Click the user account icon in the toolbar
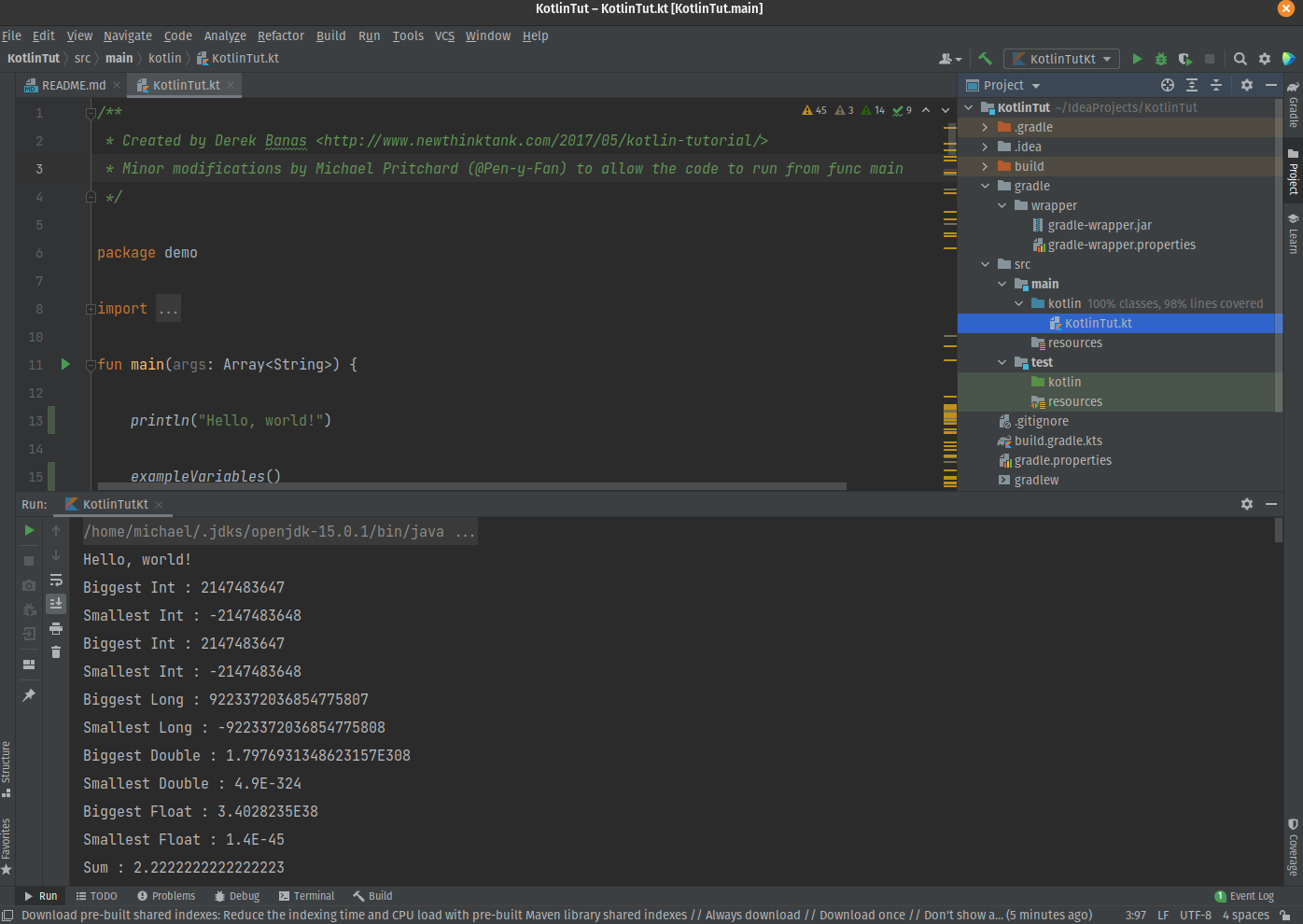This screenshot has width=1303, height=924. point(950,58)
